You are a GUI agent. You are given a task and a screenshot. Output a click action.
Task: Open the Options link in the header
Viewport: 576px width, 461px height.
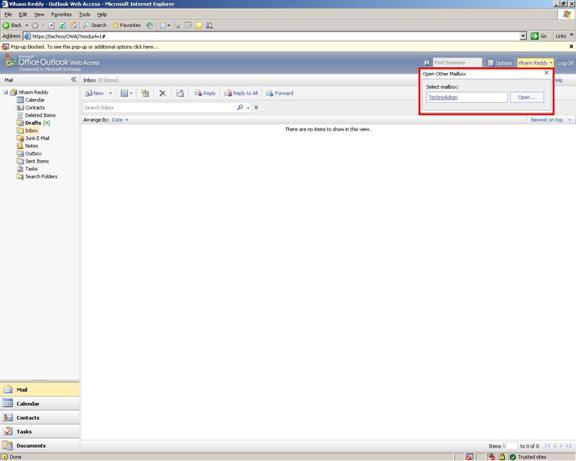pos(500,63)
